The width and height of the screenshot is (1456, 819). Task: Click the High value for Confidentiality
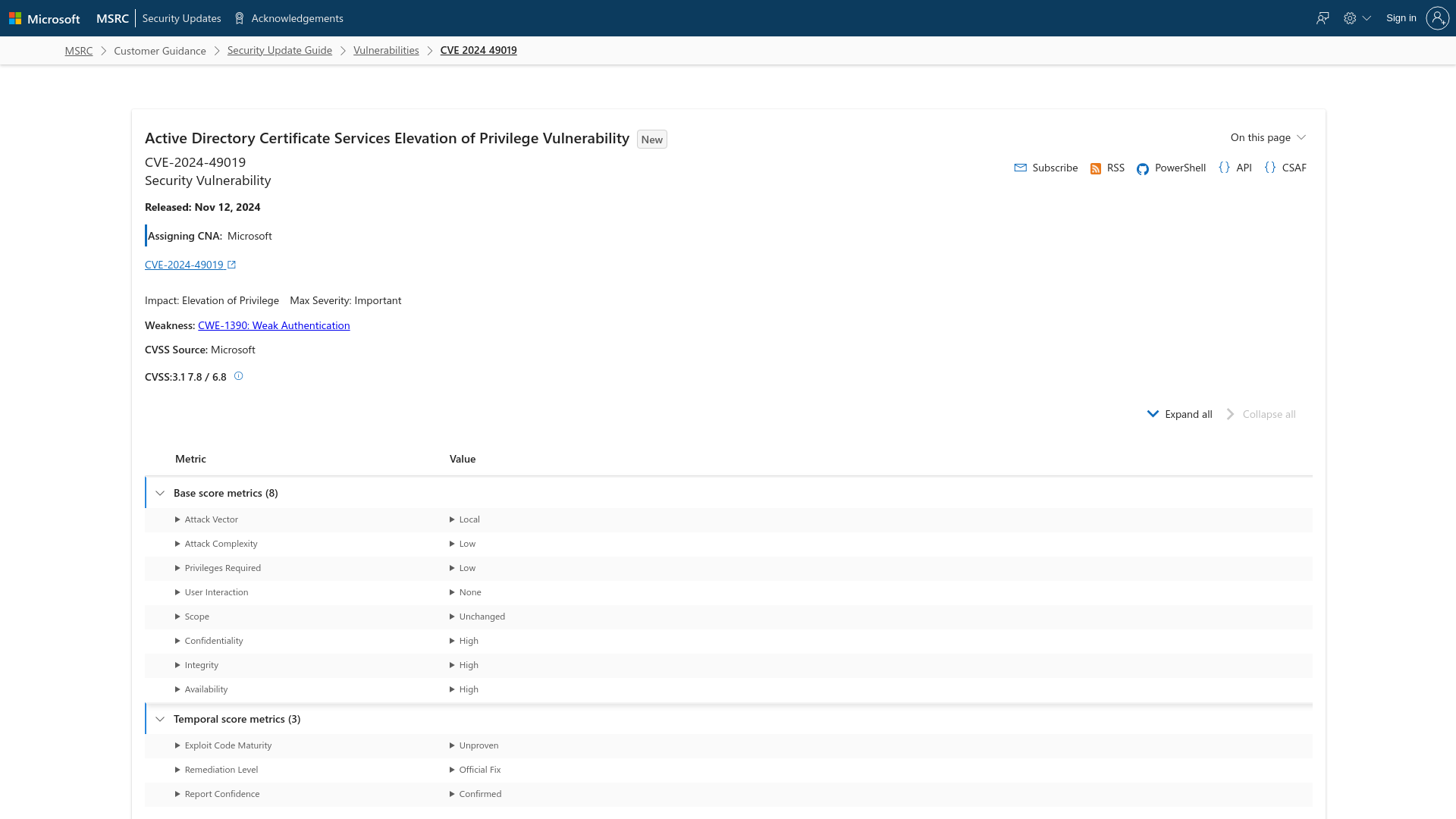pyautogui.click(x=469, y=641)
